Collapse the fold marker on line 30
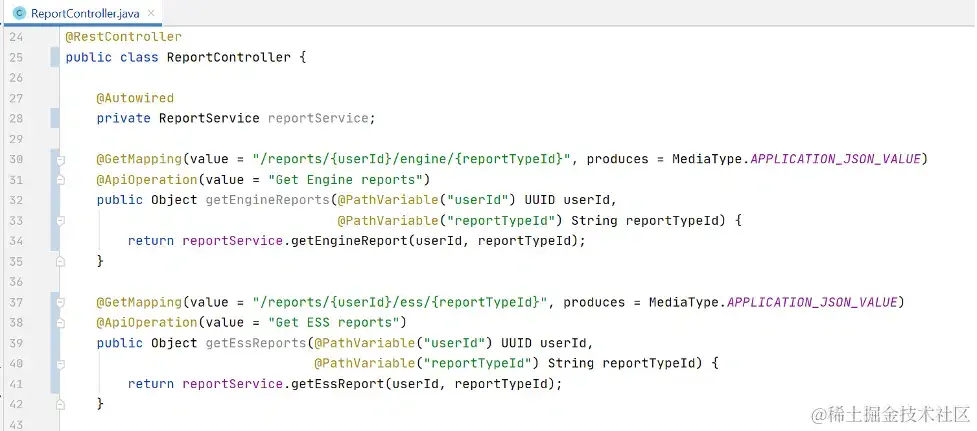 [x=60, y=160]
